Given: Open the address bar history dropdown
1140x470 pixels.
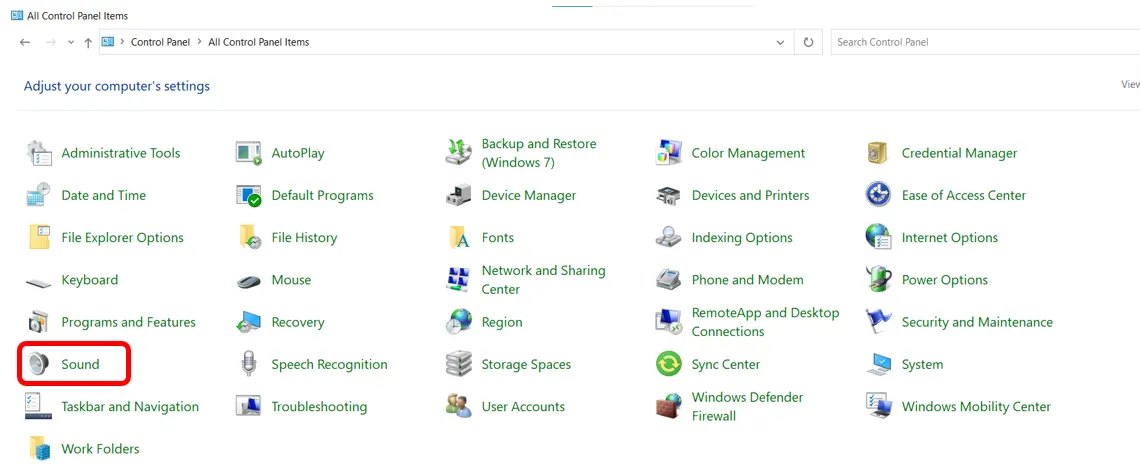Looking at the screenshot, I should [x=781, y=43].
